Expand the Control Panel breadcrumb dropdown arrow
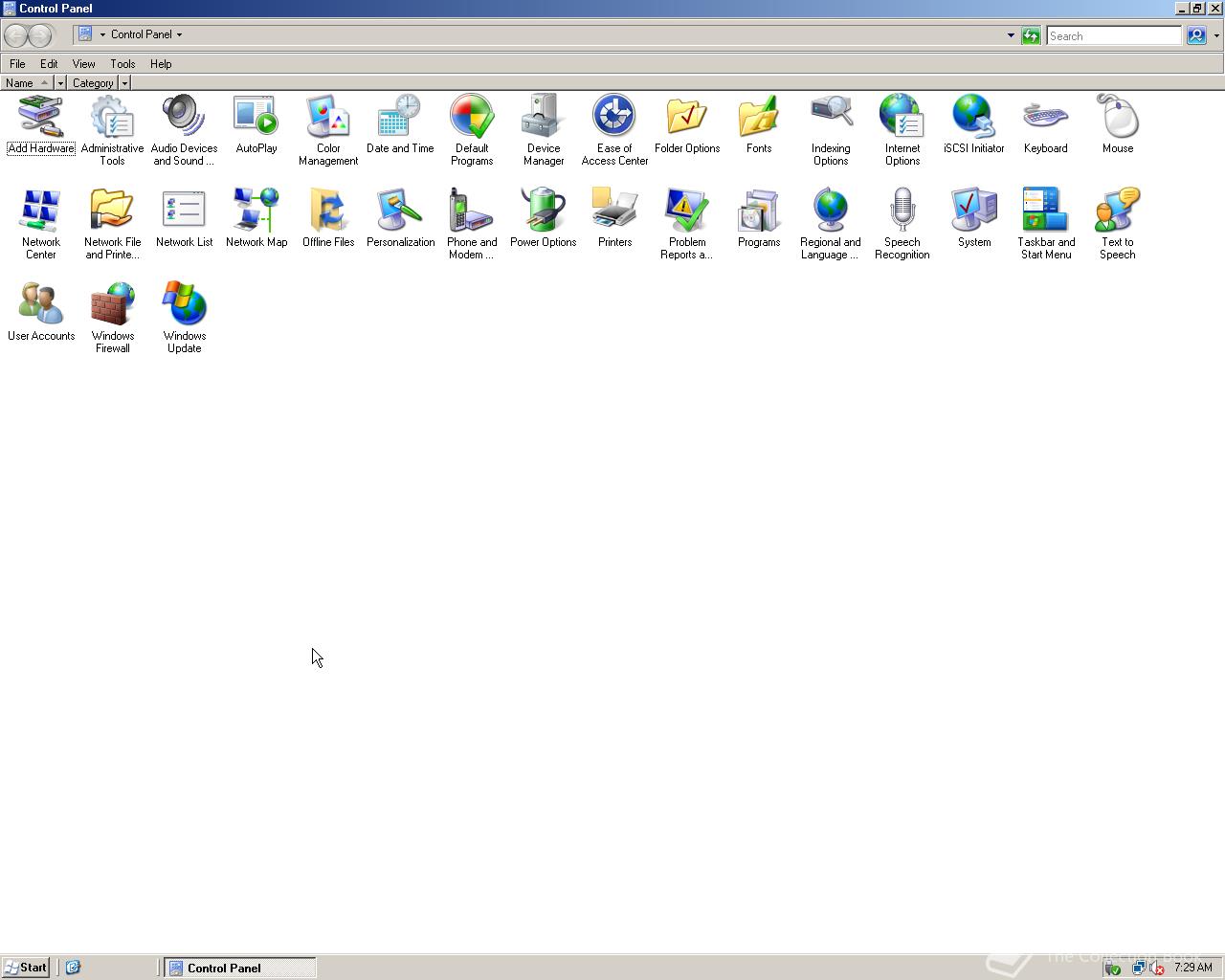Image resolution: width=1225 pixels, height=980 pixels. [x=179, y=34]
